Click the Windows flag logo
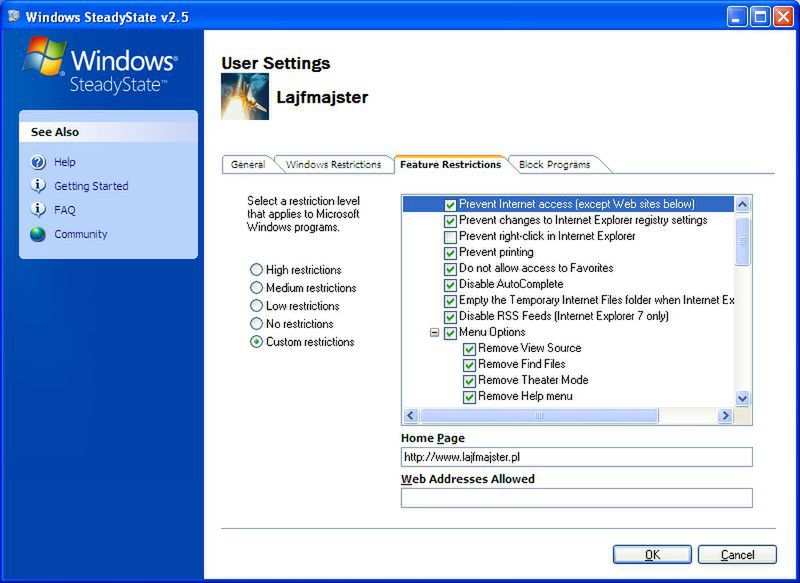The height and width of the screenshot is (583, 800). point(44,56)
